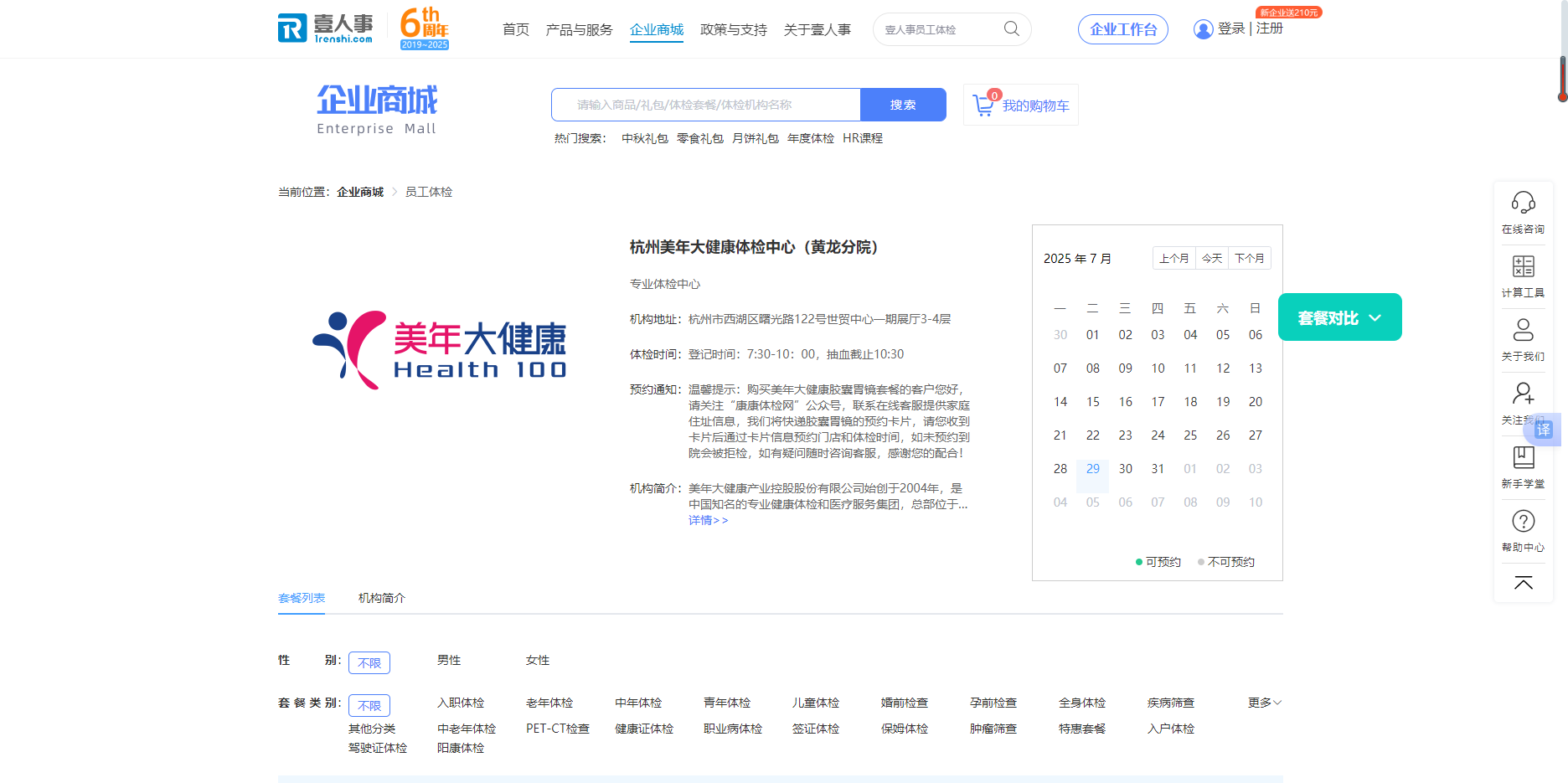Image resolution: width=1568 pixels, height=783 pixels.
Task: Click the 企业商城 Enterprise Mall logo
Action: pyautogui.click(x=377, y=109)
